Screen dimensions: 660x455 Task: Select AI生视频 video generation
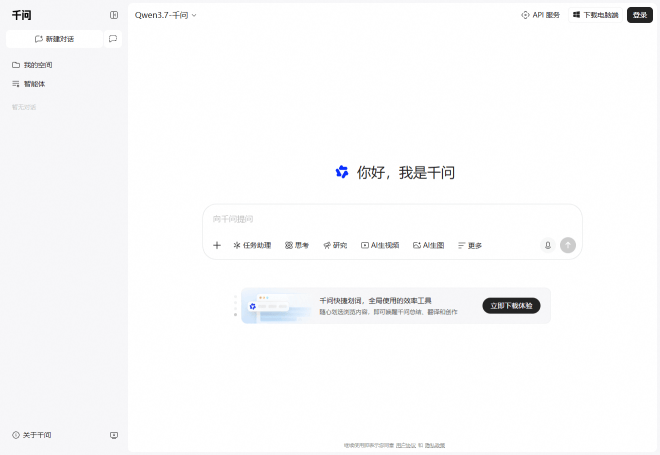pyautogui.click(x=380, y=245)
